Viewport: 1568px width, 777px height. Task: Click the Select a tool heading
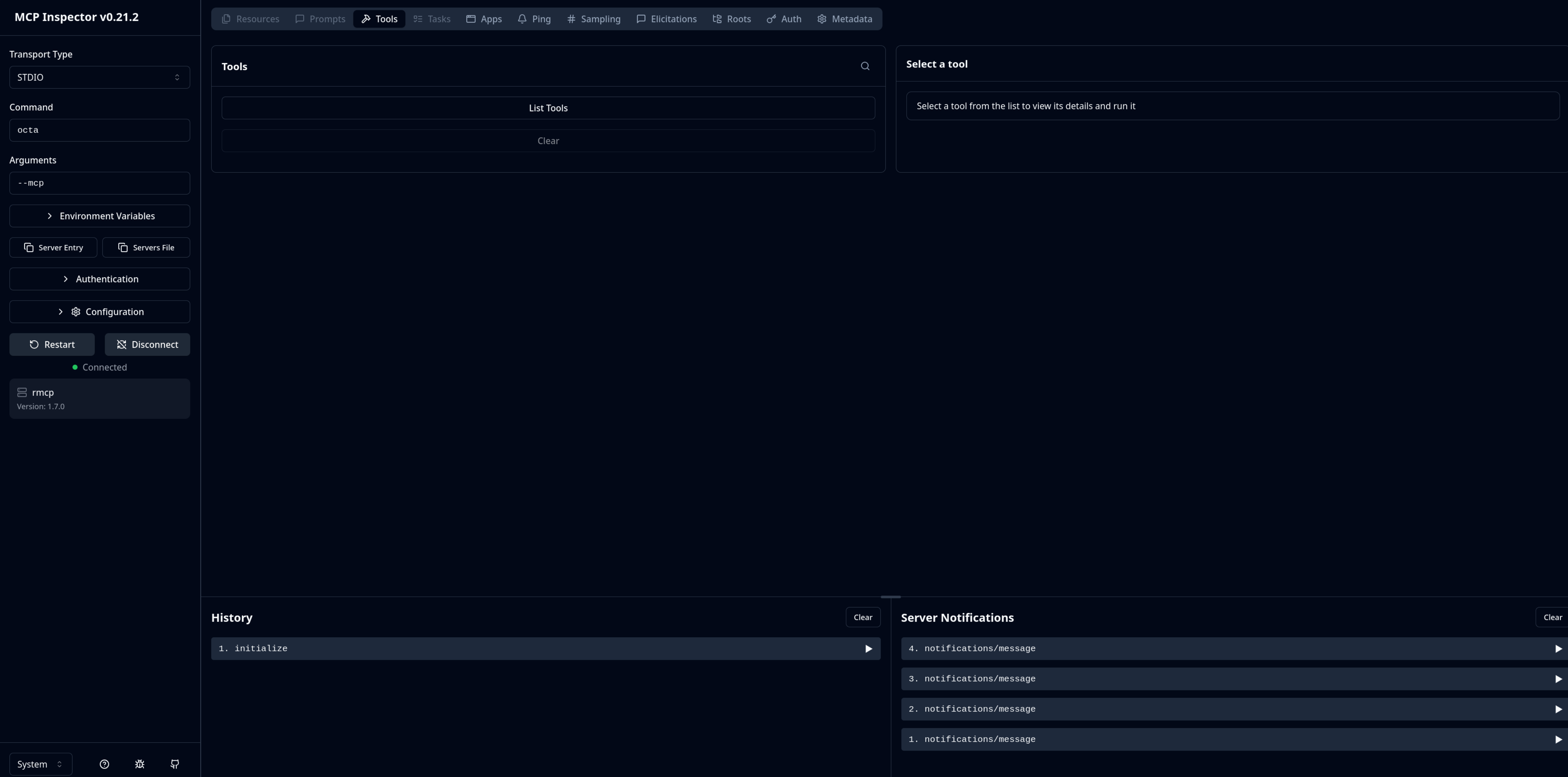[x=937, y=64]
